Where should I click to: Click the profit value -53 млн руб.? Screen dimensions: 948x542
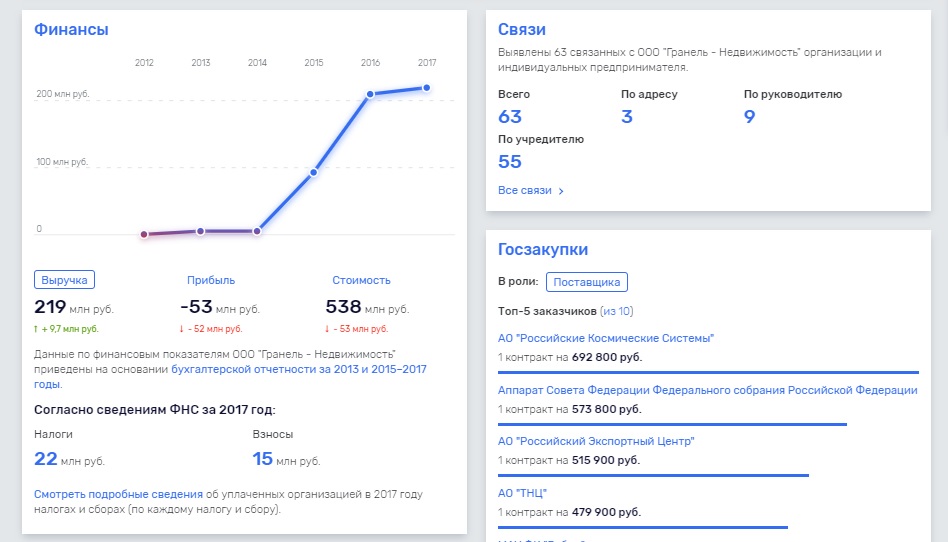pos(220,307)
